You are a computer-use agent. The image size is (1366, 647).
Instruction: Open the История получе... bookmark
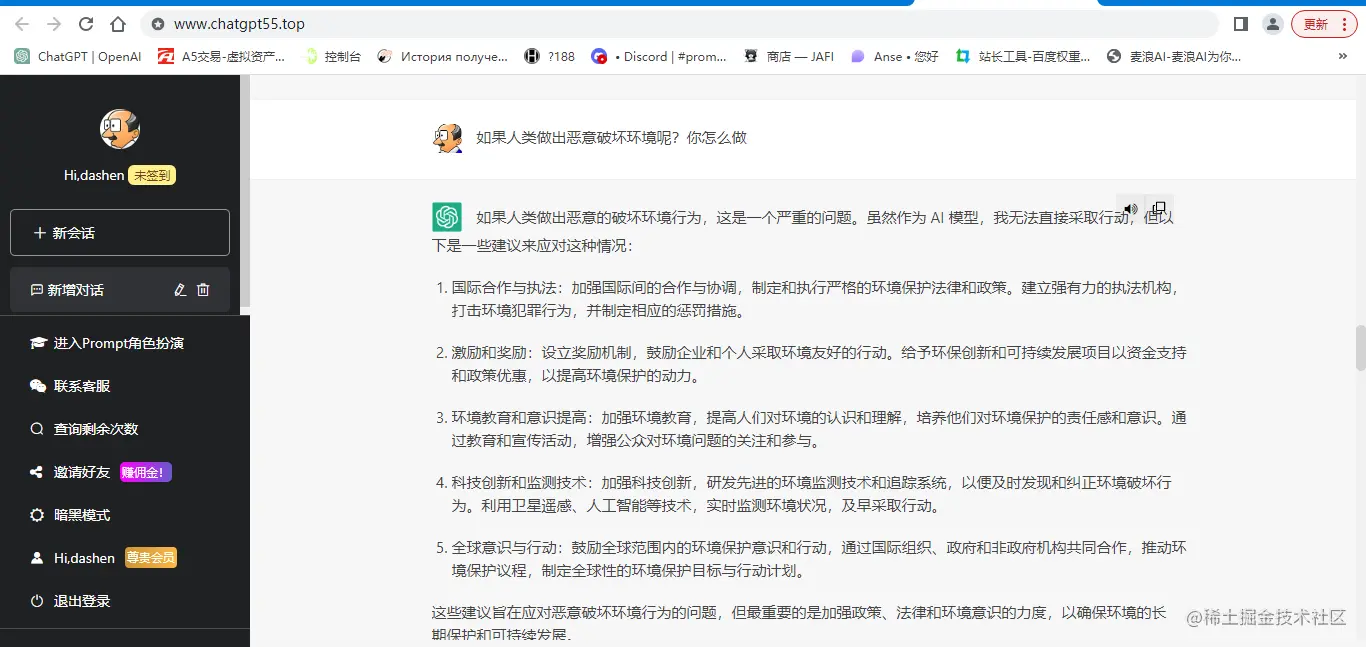442,56
